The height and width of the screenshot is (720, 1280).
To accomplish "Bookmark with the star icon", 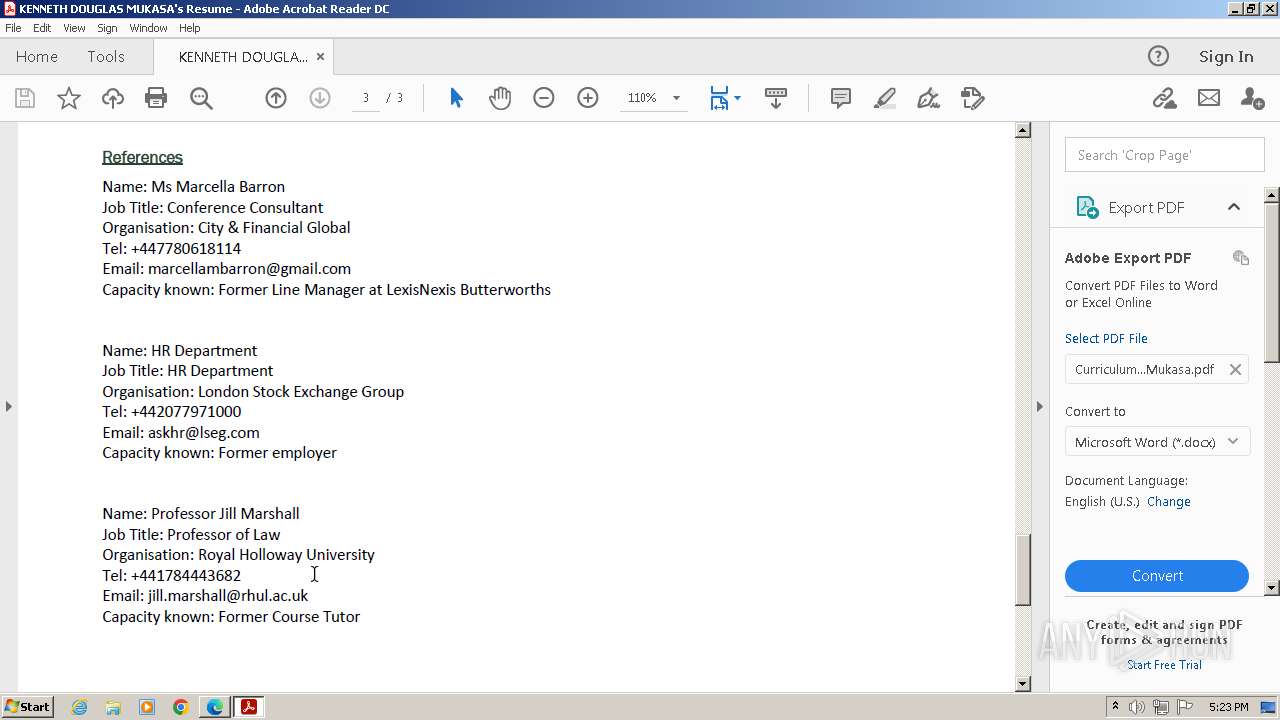I will point(69,98).
